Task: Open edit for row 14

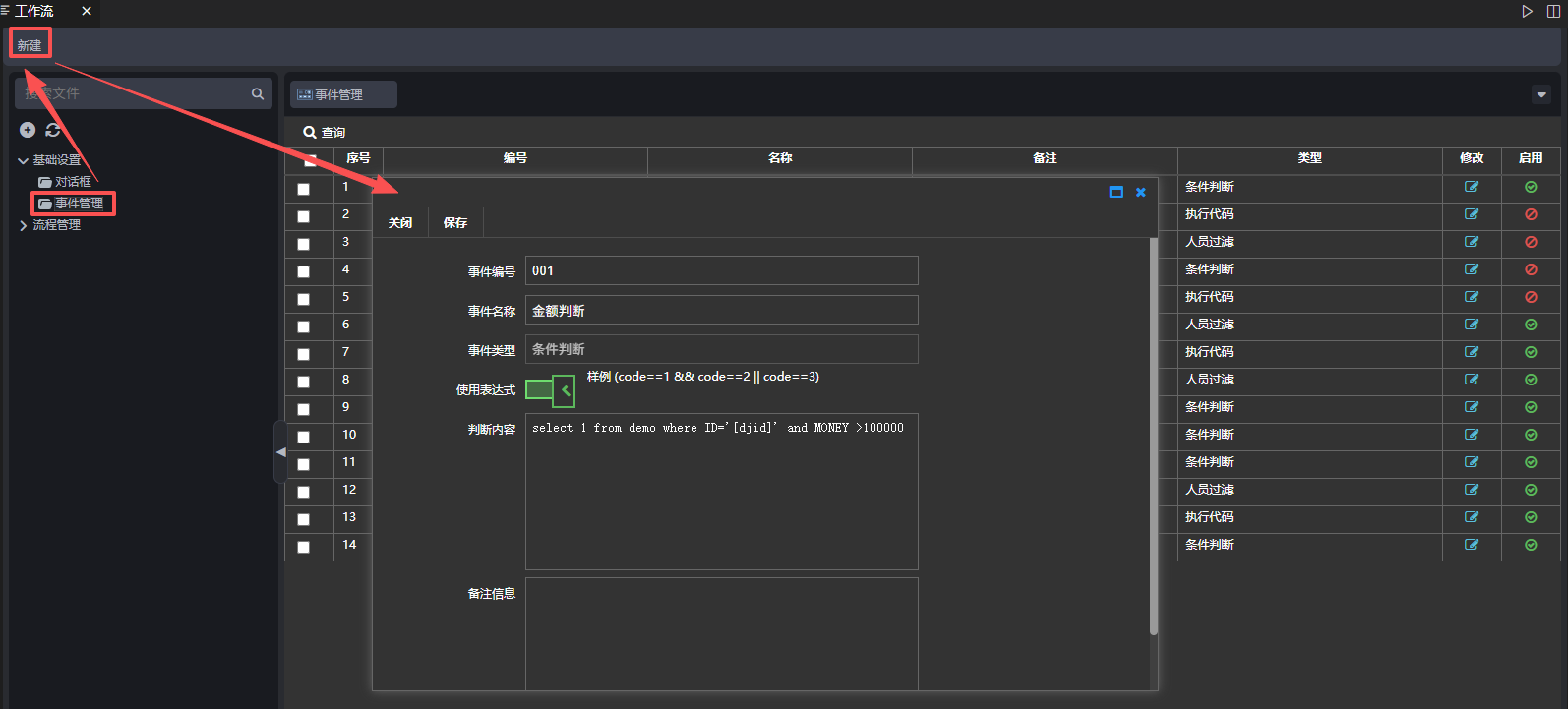Action: tap(1472, 545)
